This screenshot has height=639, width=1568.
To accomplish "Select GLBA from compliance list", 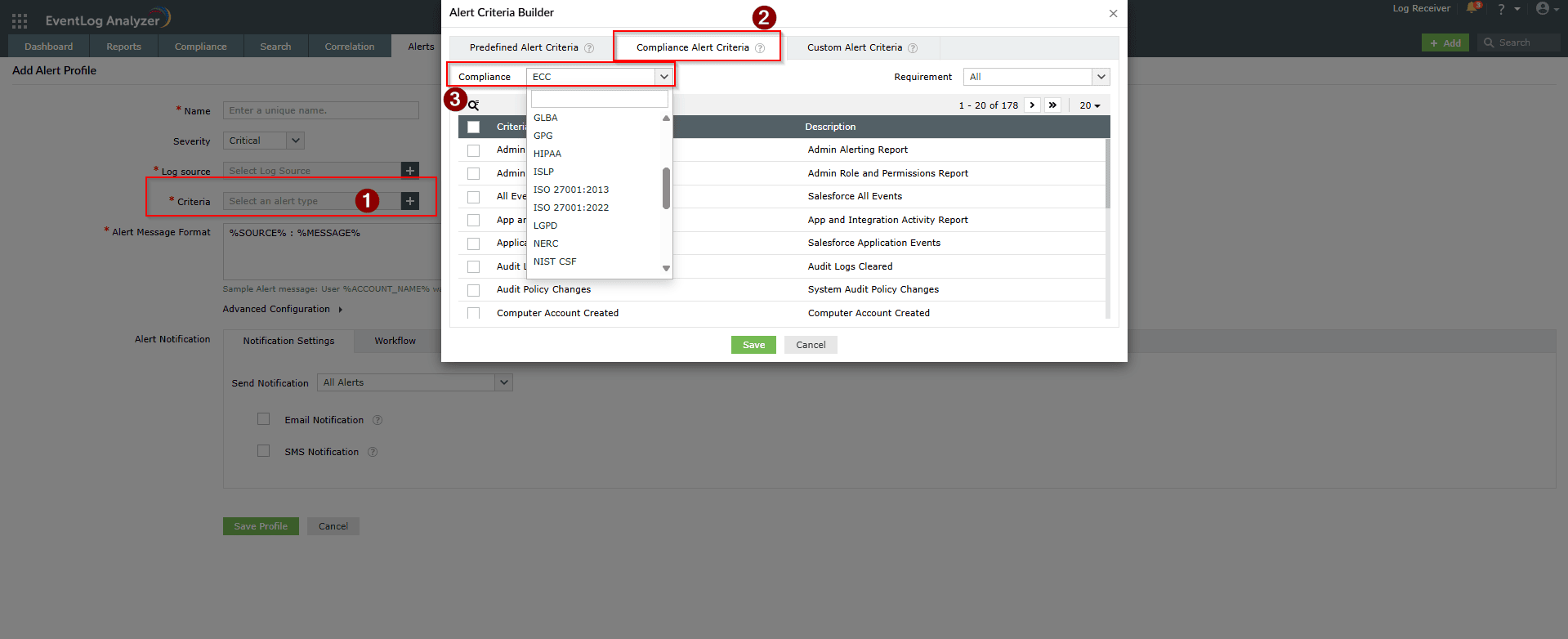I will pos(546,118).
